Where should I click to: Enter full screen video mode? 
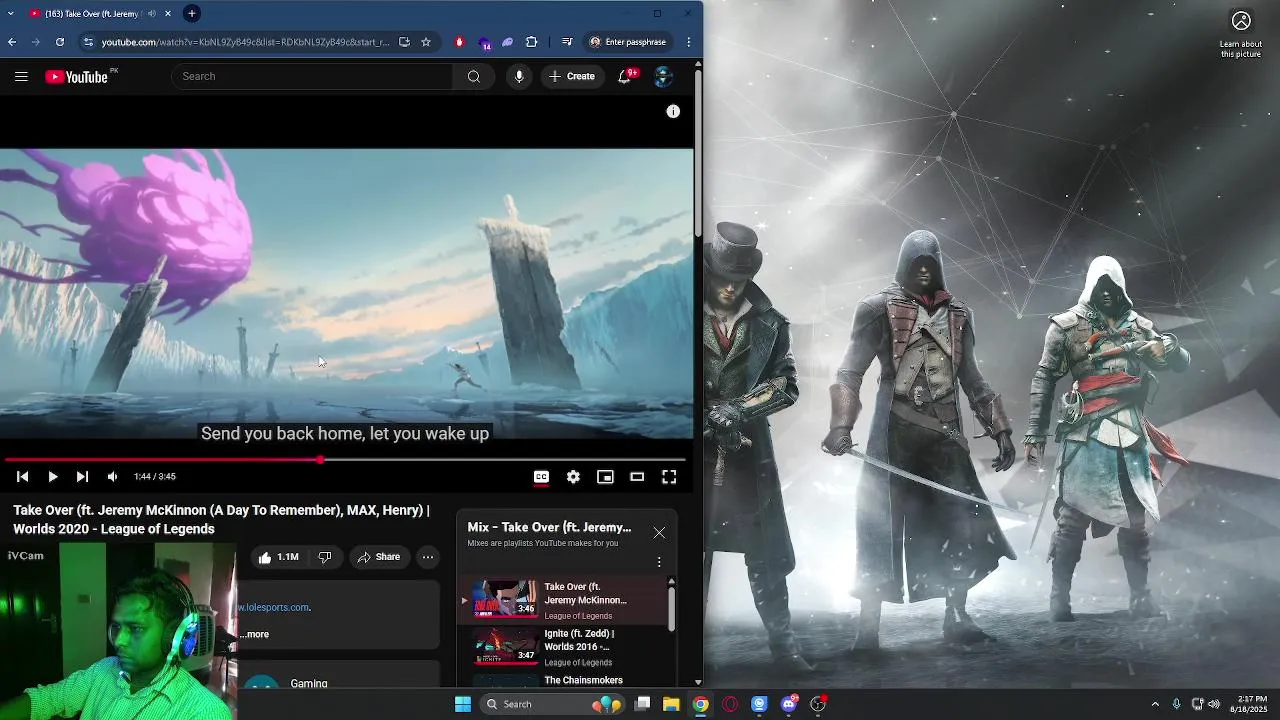click(x=669, y=477)
